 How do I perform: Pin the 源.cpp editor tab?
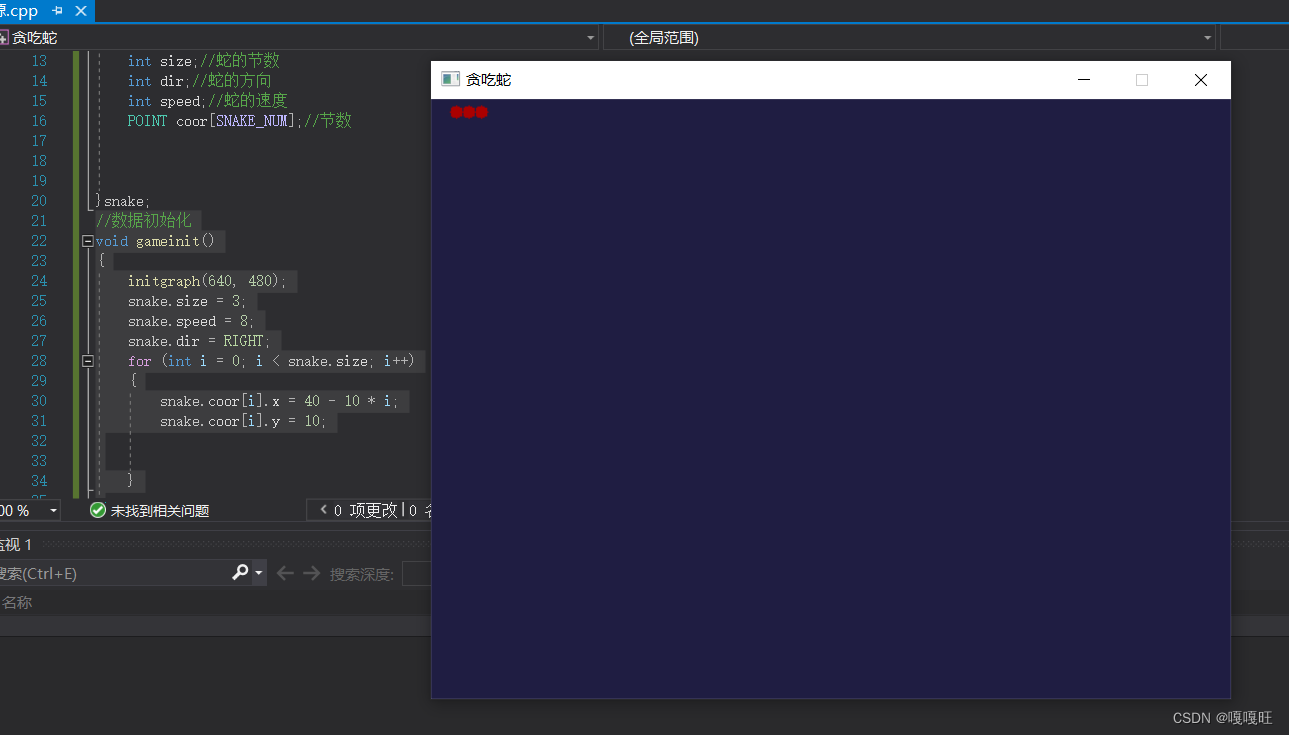point(58,11)
